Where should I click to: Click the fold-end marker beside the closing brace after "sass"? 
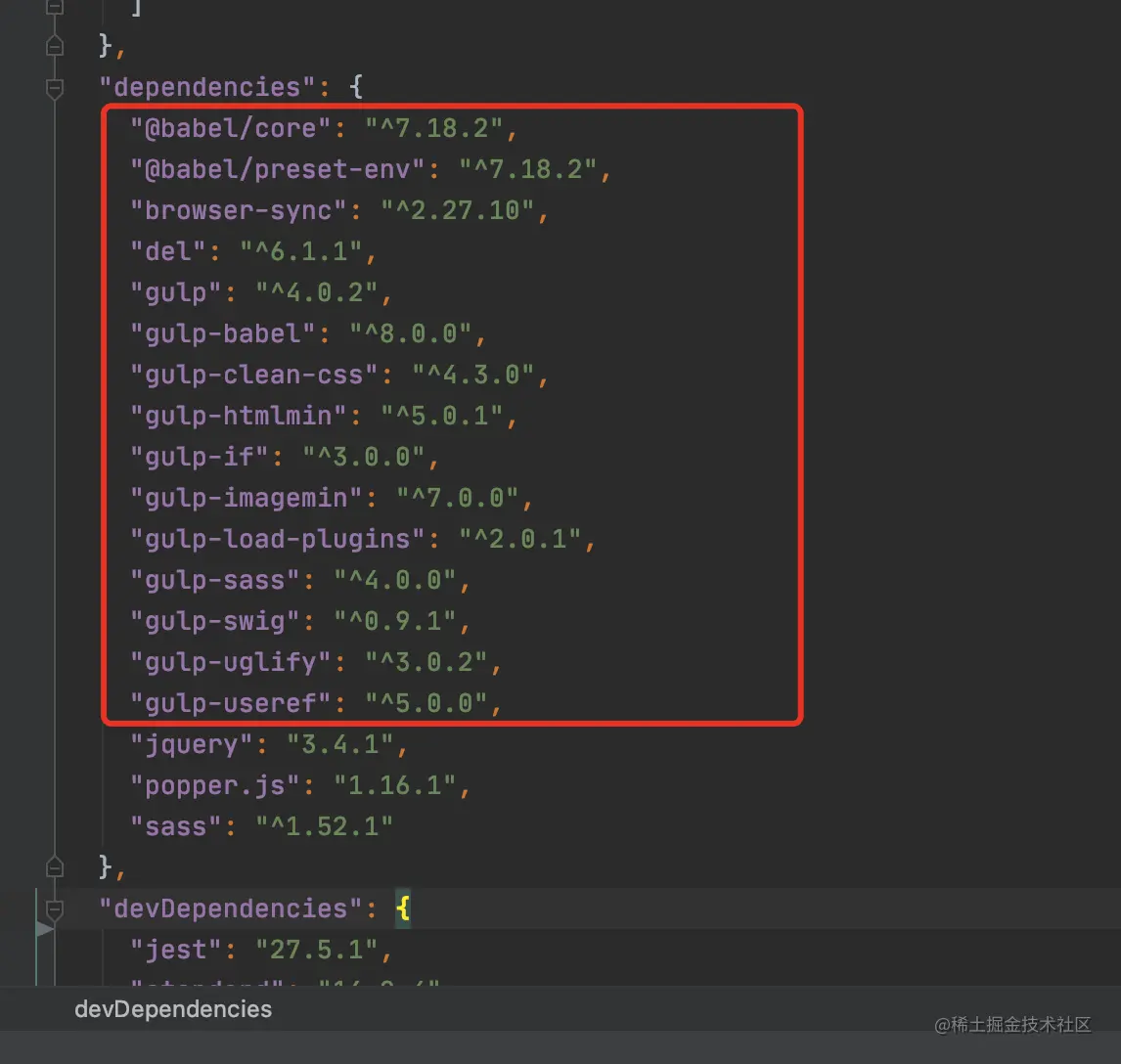click(x=55, y=867)
